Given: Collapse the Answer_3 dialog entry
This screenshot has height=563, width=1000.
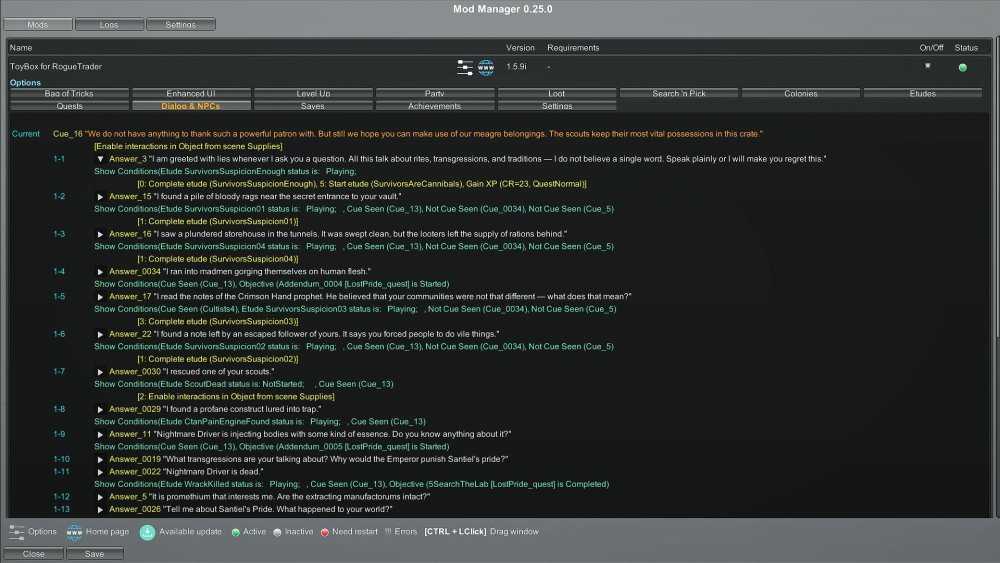Looking at the screenshot, I should pyautogui.click(x=100, y=159).
